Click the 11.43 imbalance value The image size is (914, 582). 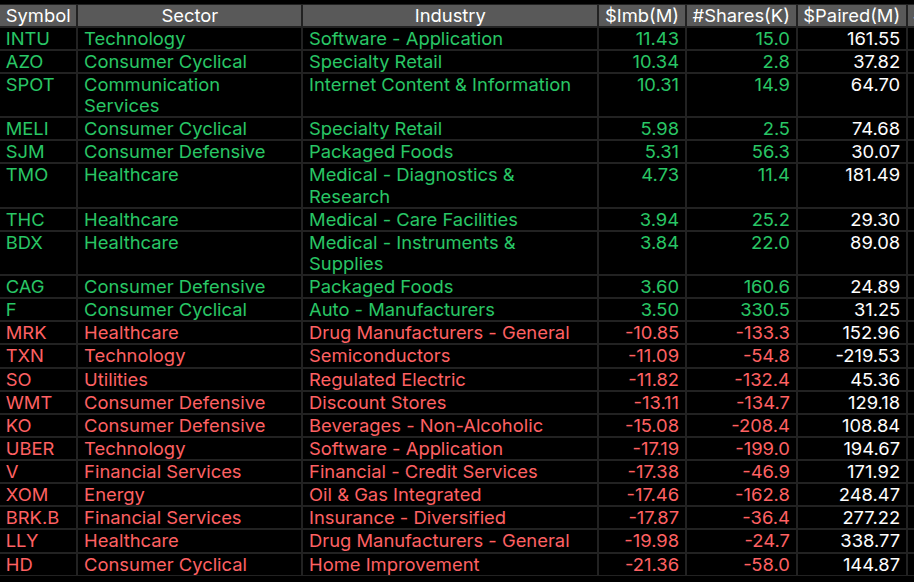tap(657, 39)
